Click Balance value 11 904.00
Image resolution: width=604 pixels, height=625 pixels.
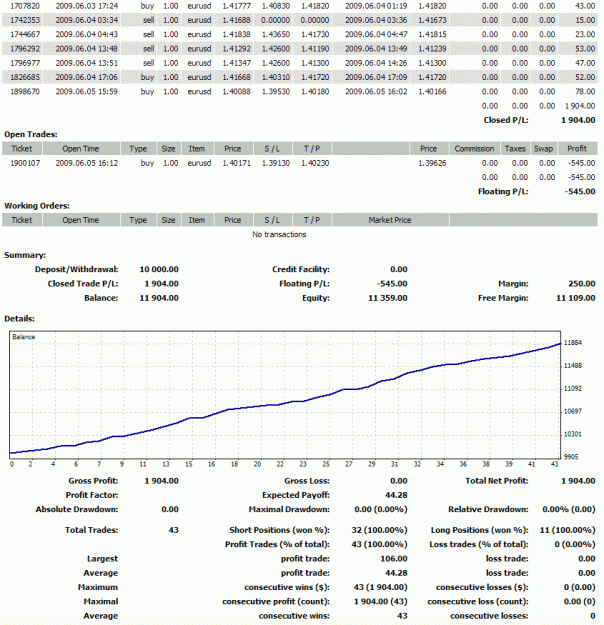(159, 298)
